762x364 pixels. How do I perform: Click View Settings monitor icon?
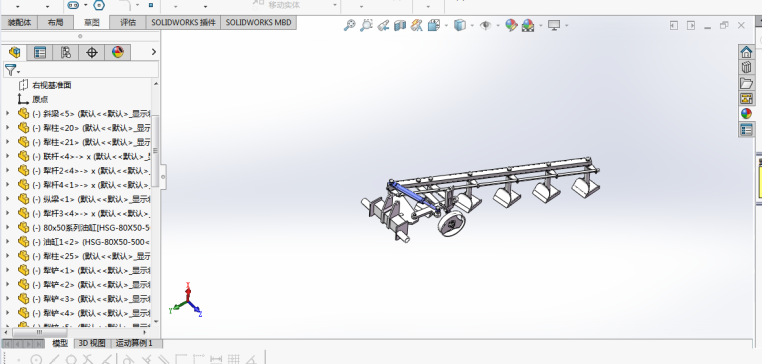554,25
